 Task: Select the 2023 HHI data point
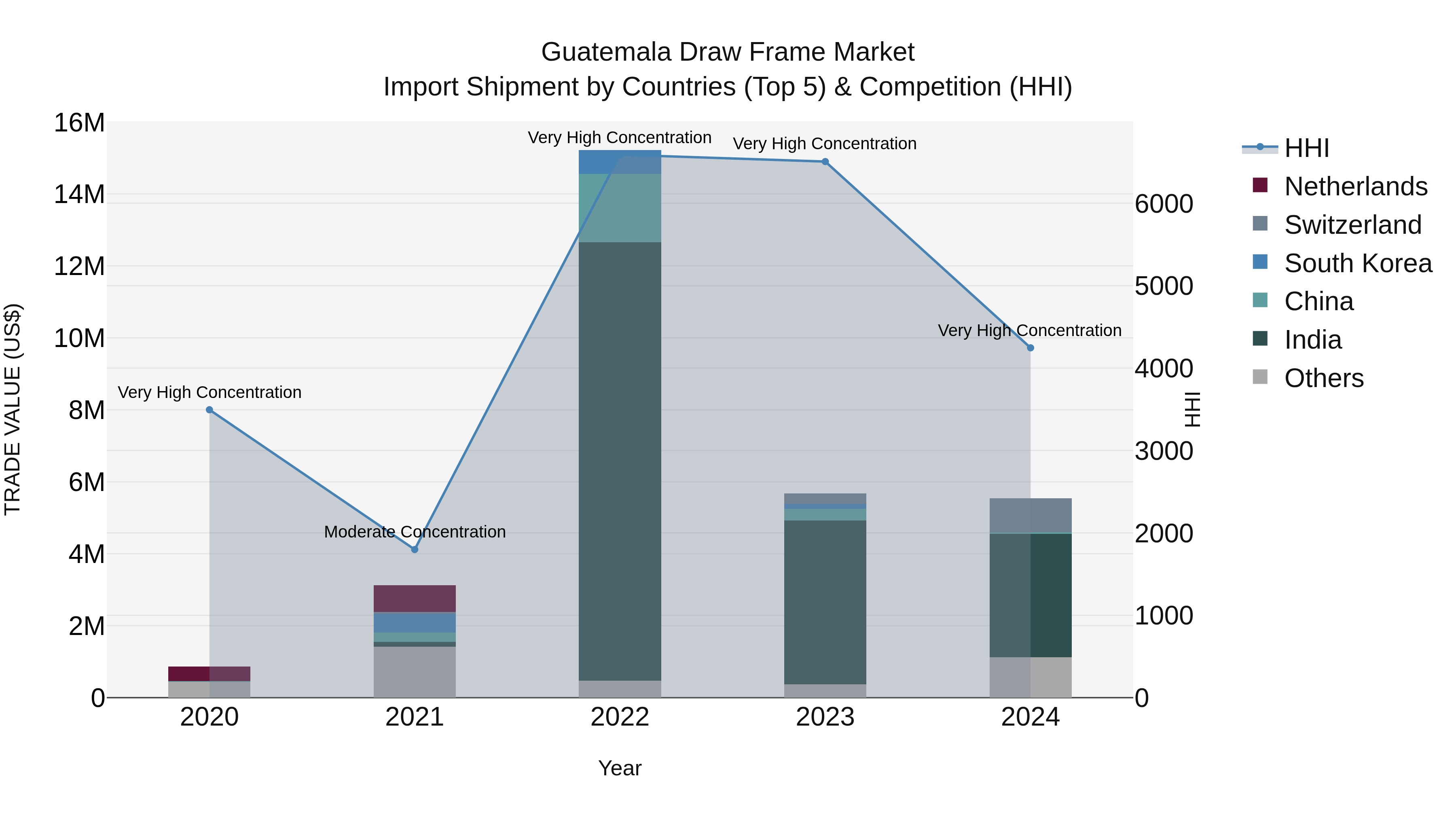[x=825, y=162]
